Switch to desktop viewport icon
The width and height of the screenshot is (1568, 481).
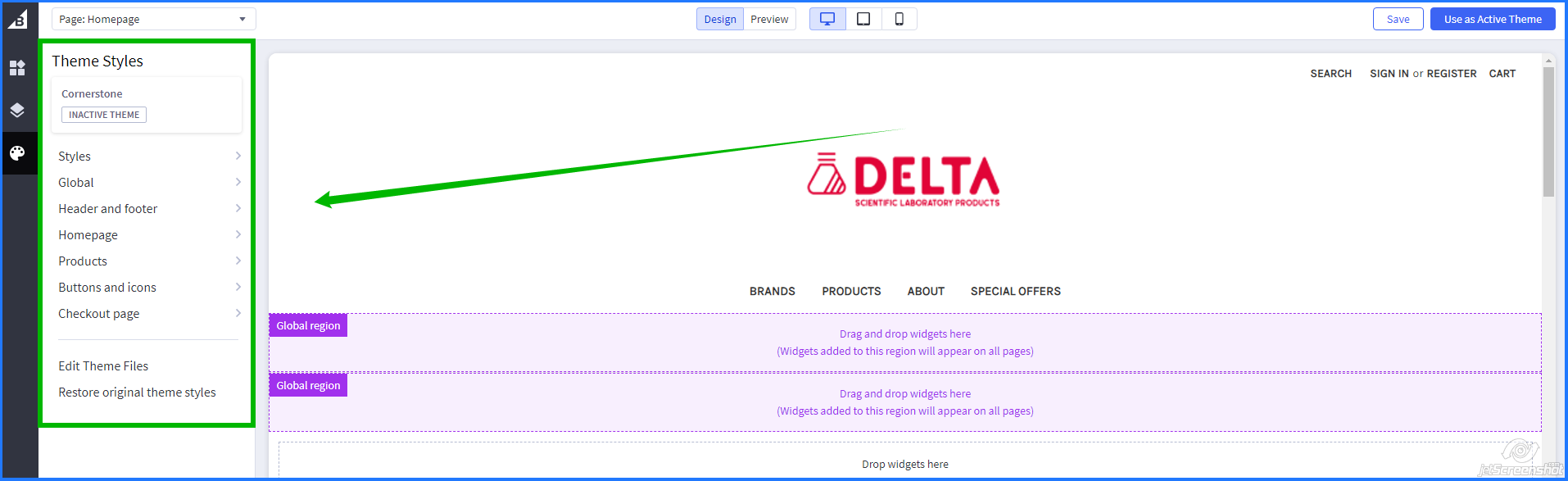coord(827,19)
